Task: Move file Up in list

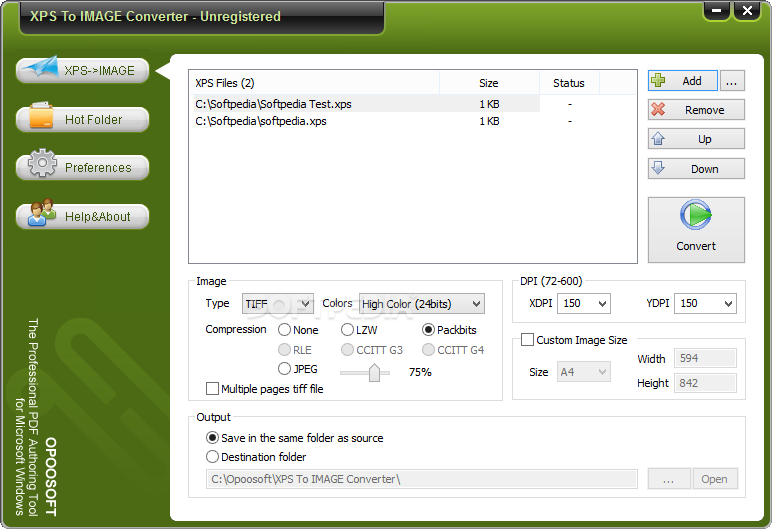Action: [x=696, y=138]
